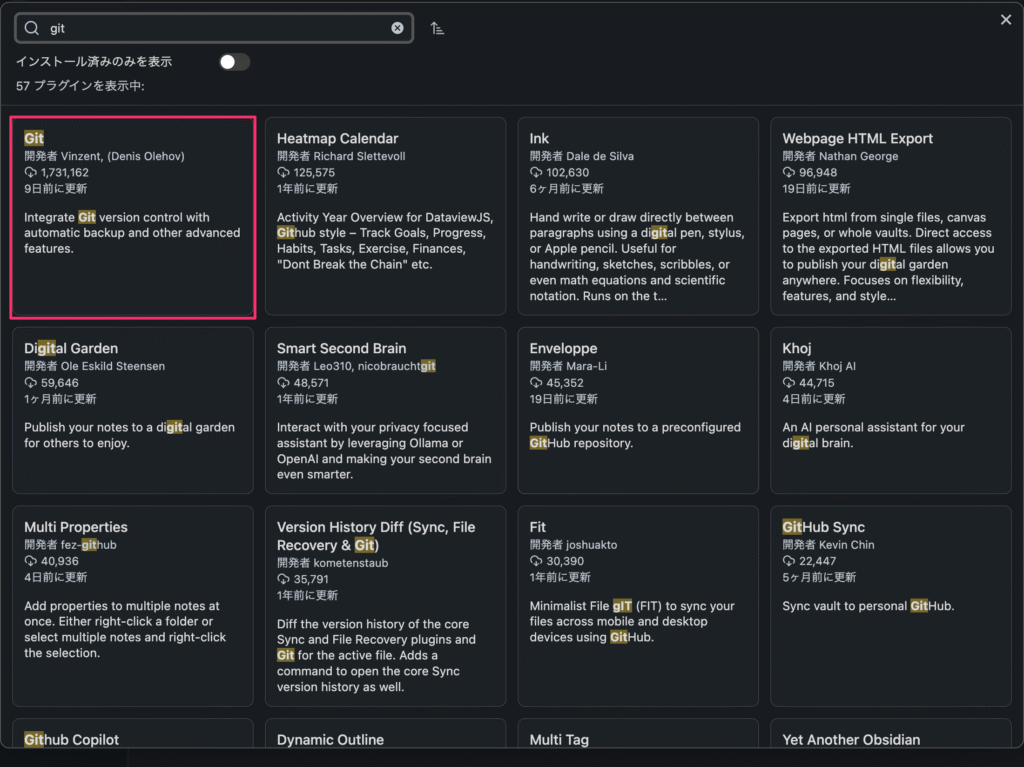
Task: Open the sort order options icon
Action: coord(438,29)
